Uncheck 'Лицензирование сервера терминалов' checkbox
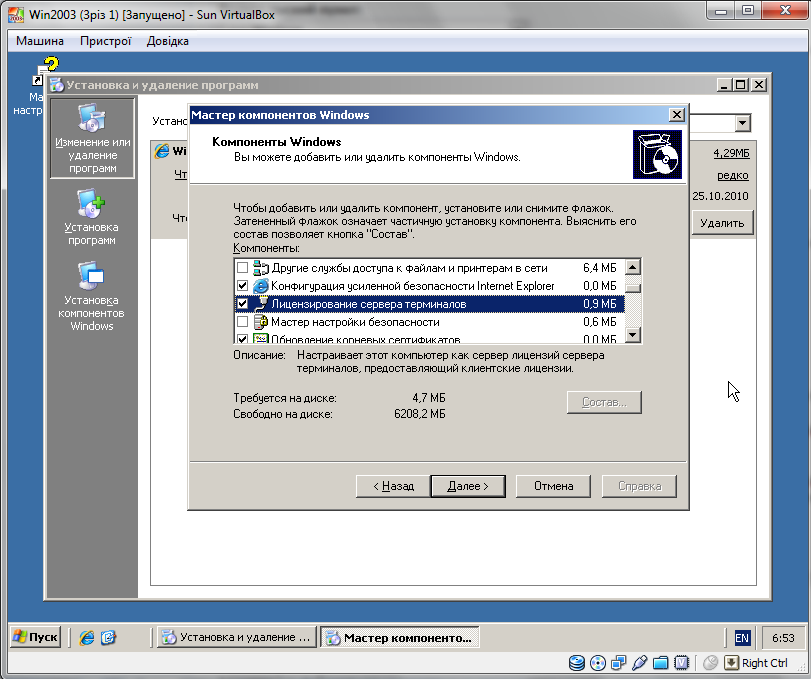The width and height of the screenshot is (811, 679). coord(242,304)
